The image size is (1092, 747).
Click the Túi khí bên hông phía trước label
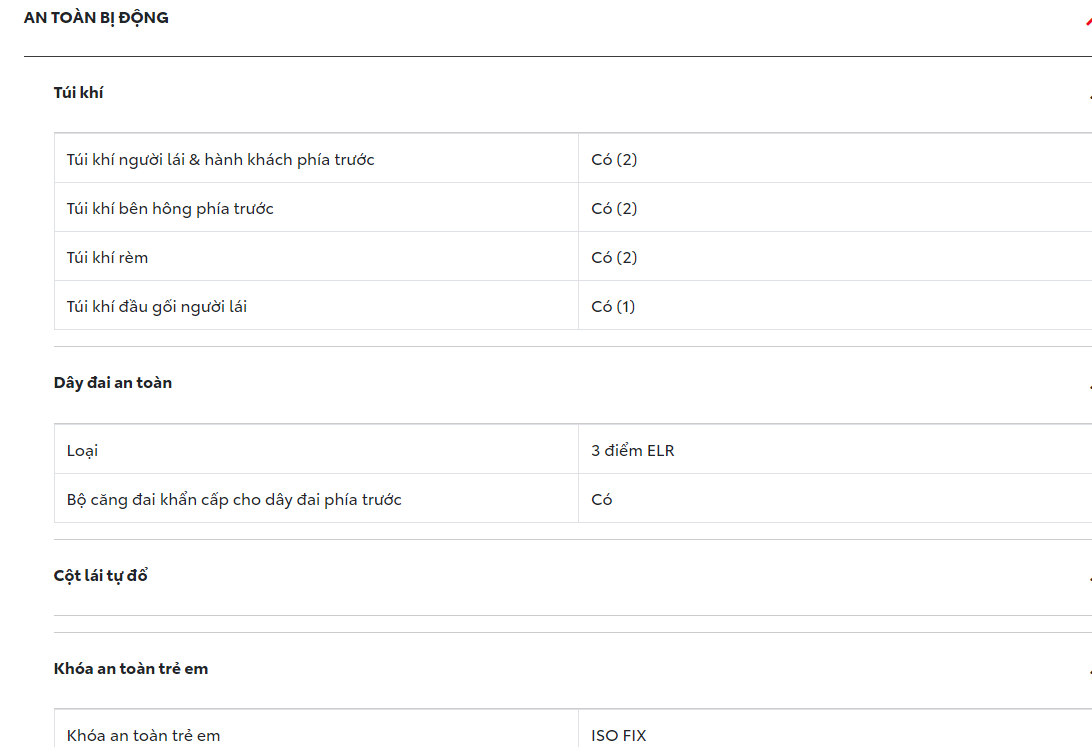(x=170, y=209)
